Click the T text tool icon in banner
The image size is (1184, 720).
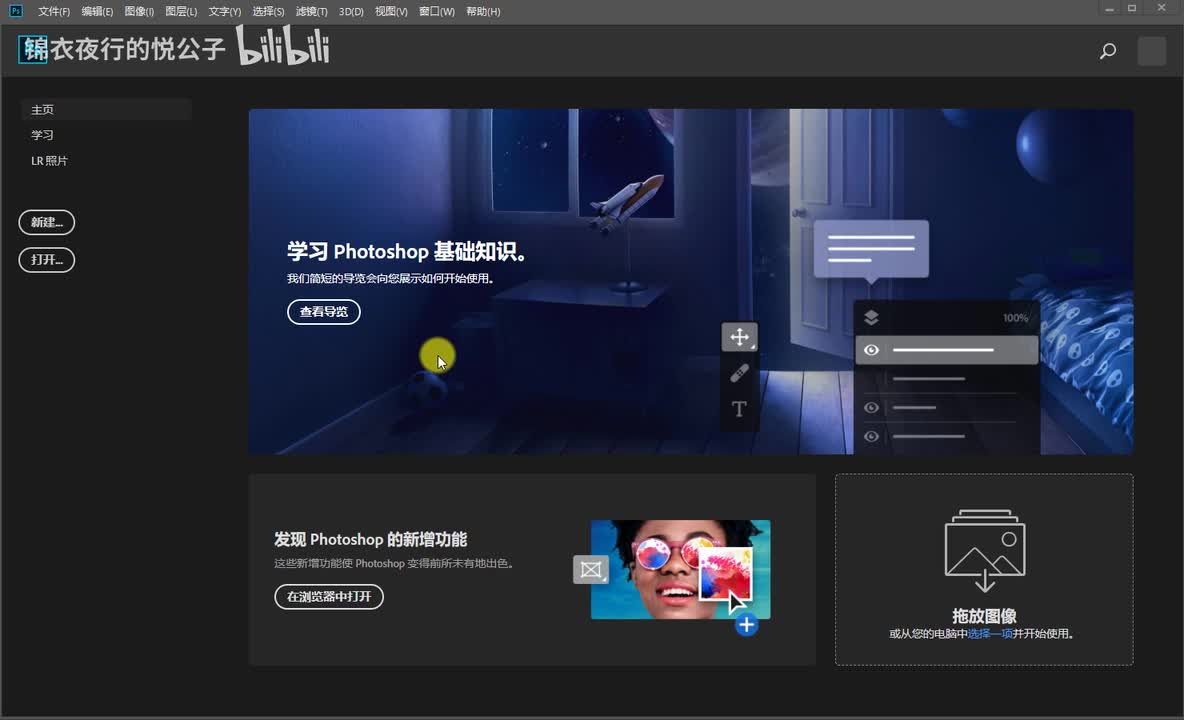739,408
